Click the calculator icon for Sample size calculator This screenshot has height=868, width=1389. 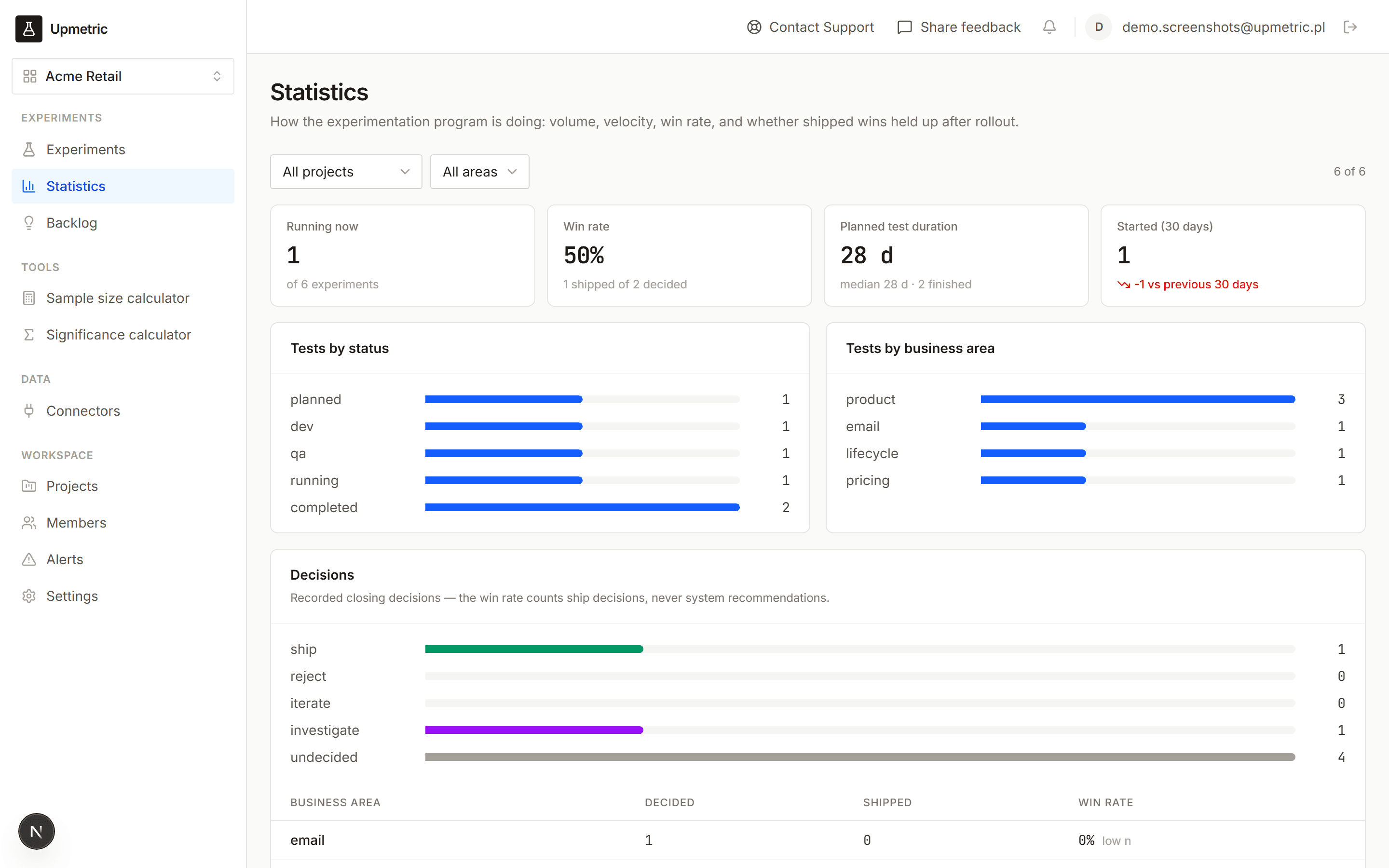29,298
